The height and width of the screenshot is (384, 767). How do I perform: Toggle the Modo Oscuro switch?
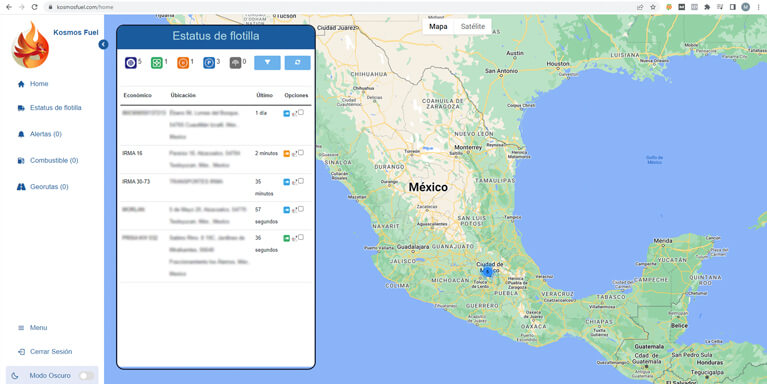tap(87, 376)
